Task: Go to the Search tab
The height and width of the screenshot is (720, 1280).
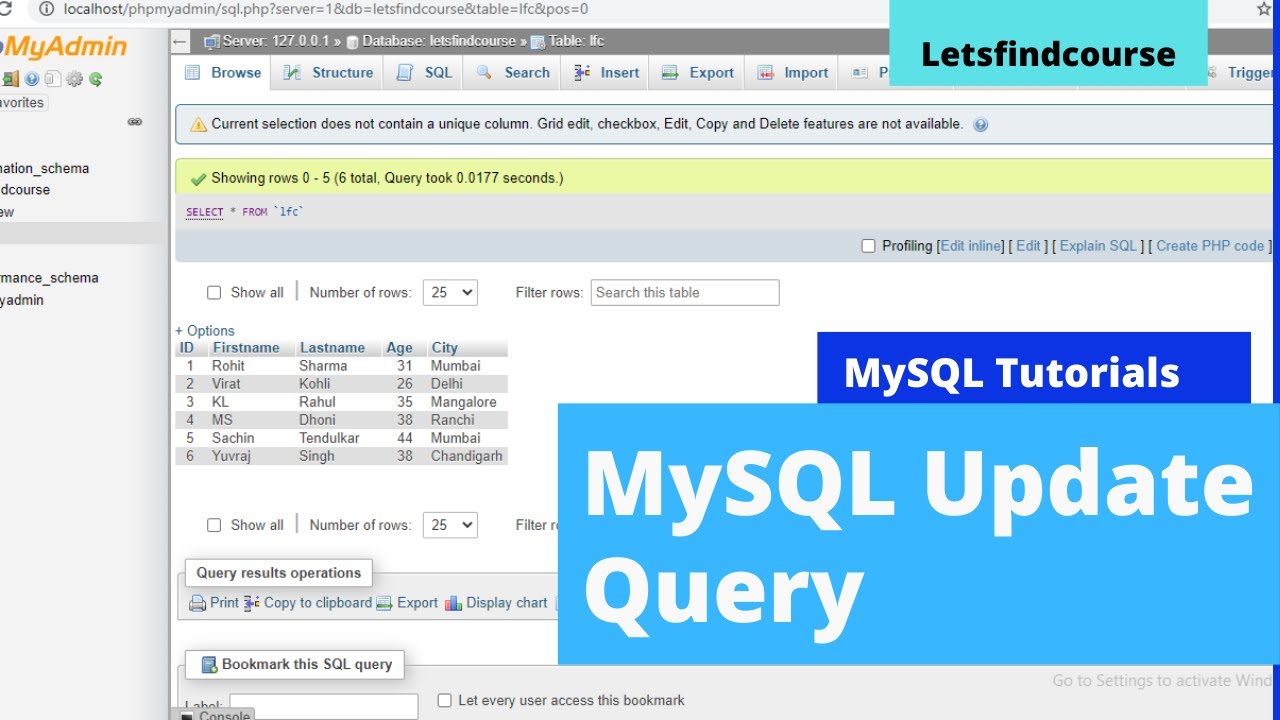Action: [513, 73]
